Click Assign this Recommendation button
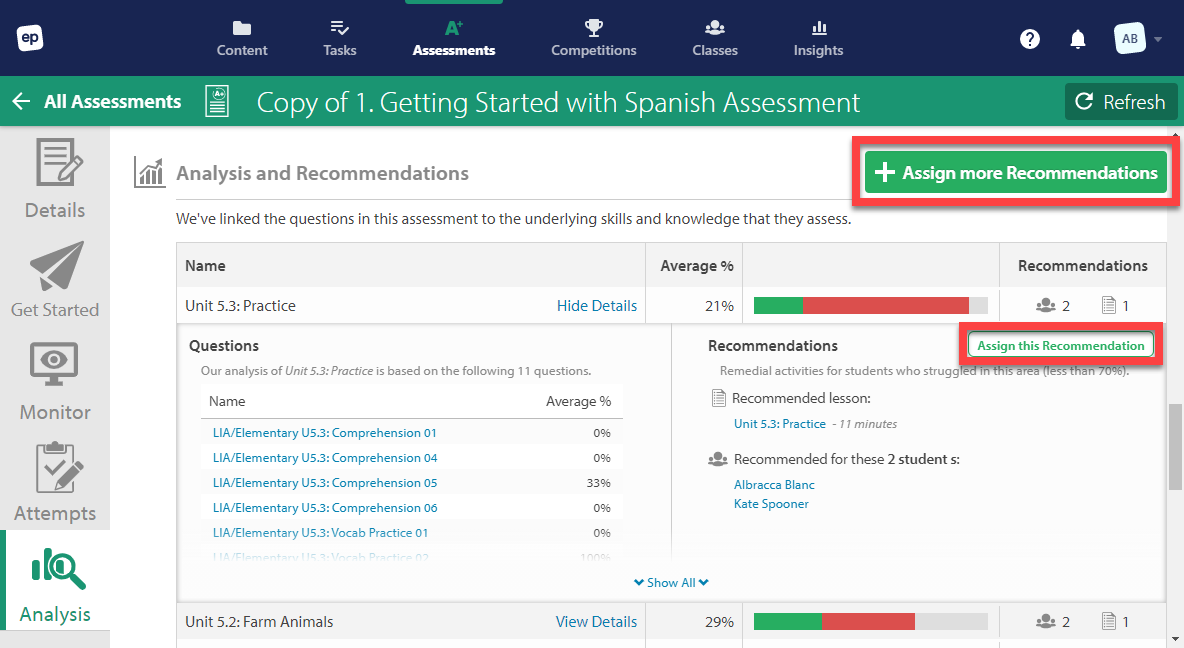 click(x=1061, y=346)
